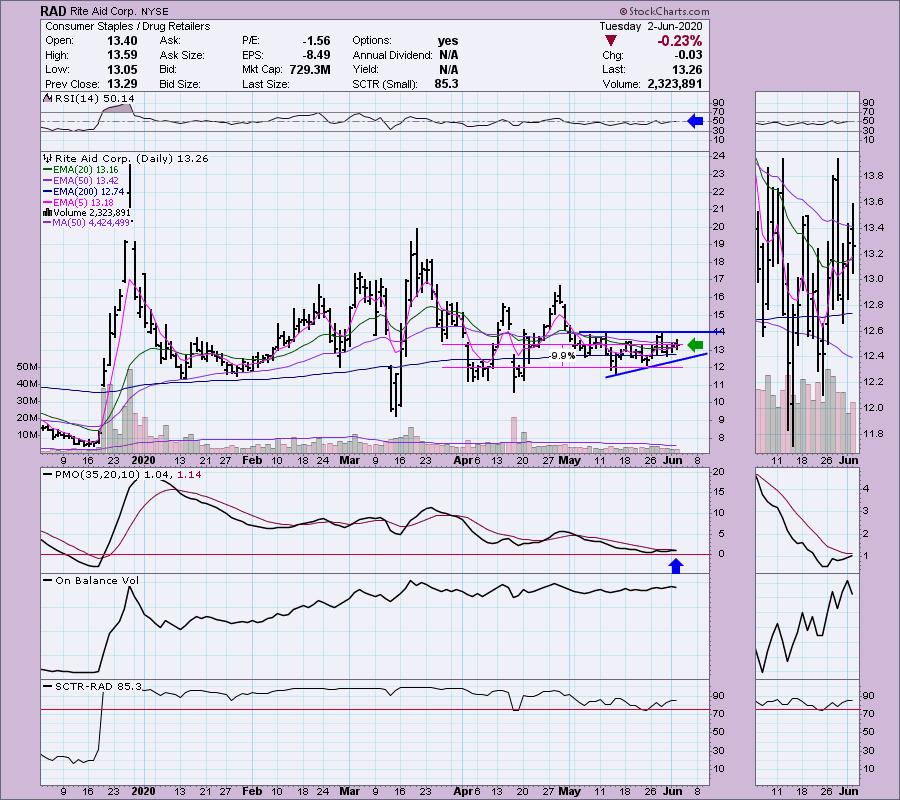900x800 pixels.
Task: Click the -0.23% percent change value
Action: pos(680,41)
